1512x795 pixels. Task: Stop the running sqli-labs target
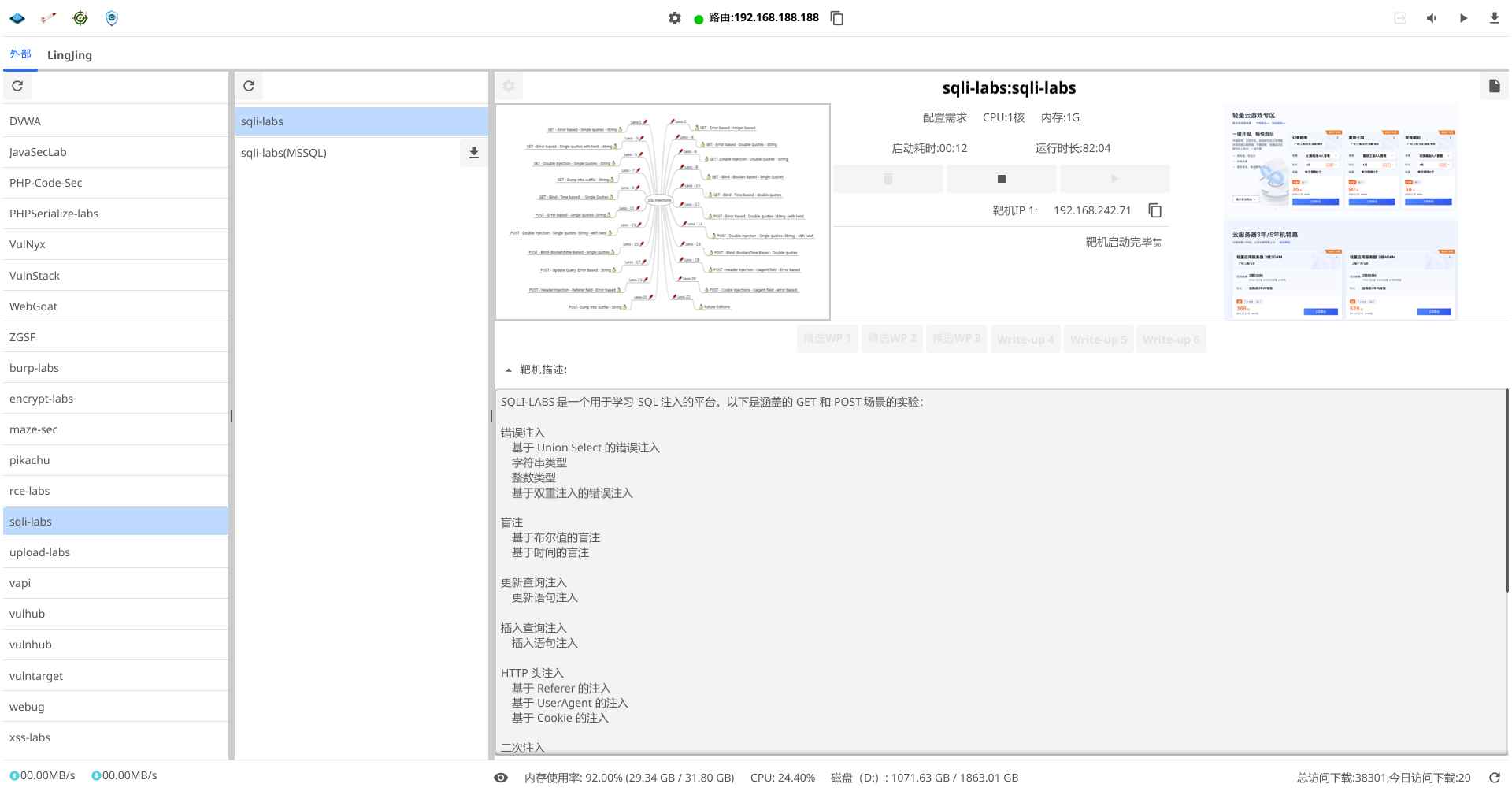tap(1001, 179)
